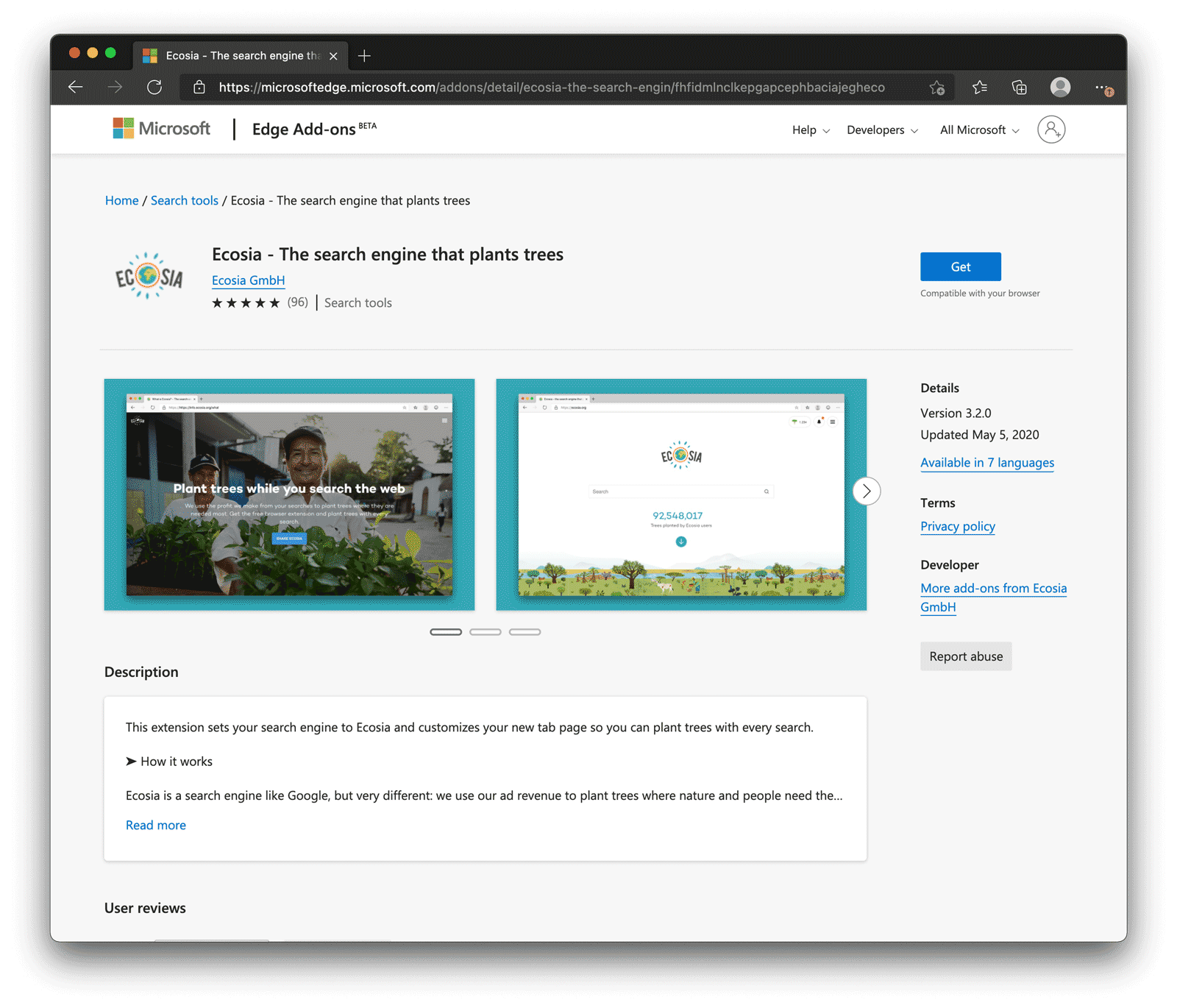The image size is (1177, 1008).
Task: Click the User reviews heading
Action: (x=145, y=908)
